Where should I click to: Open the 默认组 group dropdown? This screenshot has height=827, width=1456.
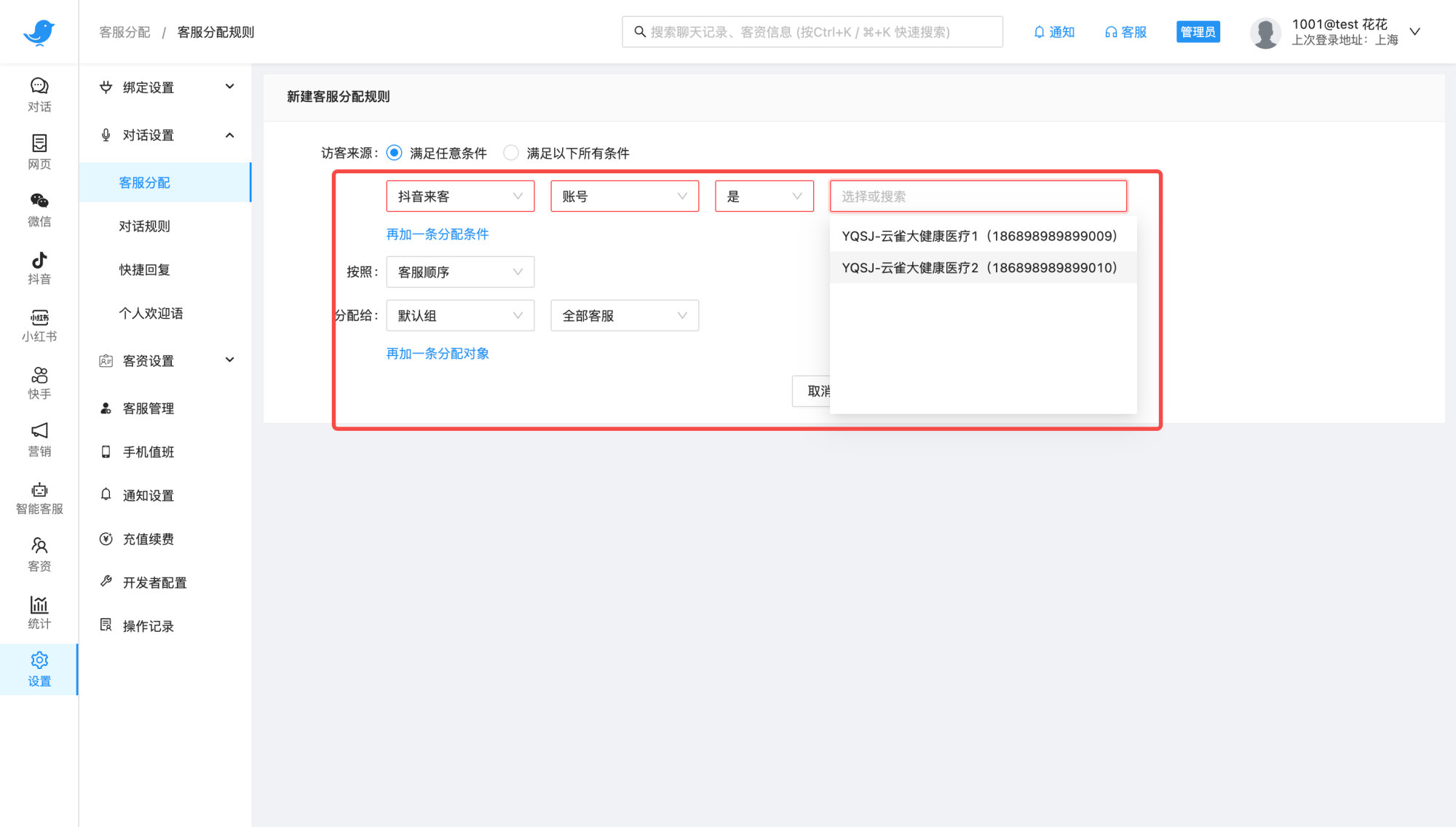(x=460, y=316)
